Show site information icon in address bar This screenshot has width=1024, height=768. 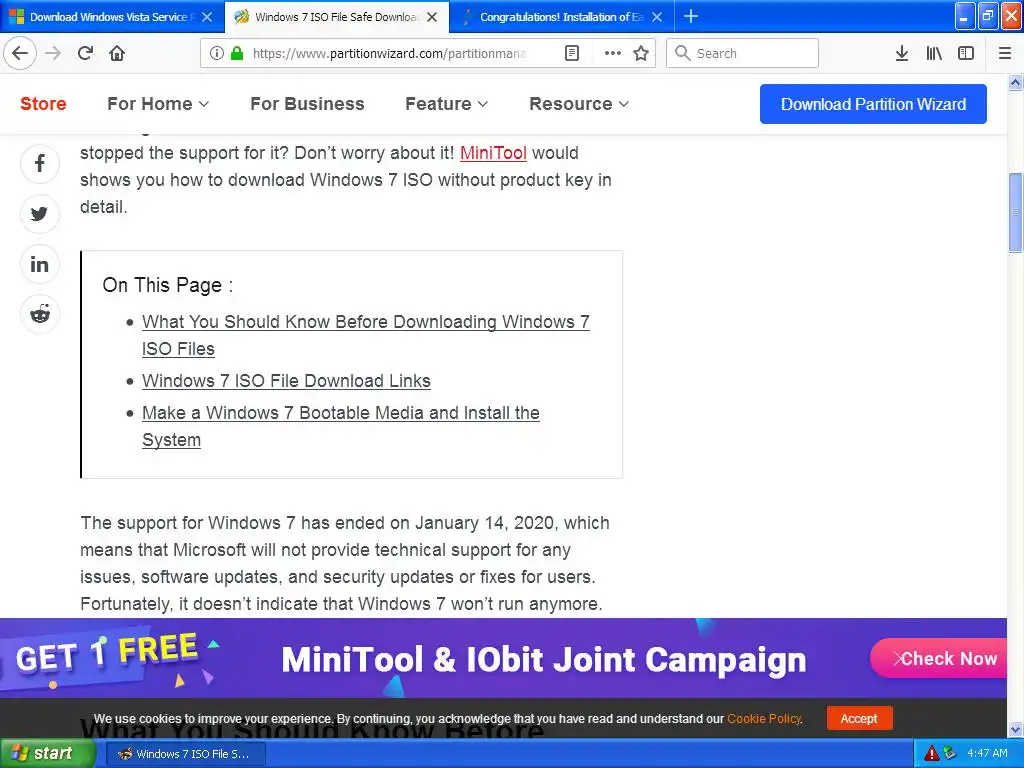pyautogui.click(x=217, y=53)
